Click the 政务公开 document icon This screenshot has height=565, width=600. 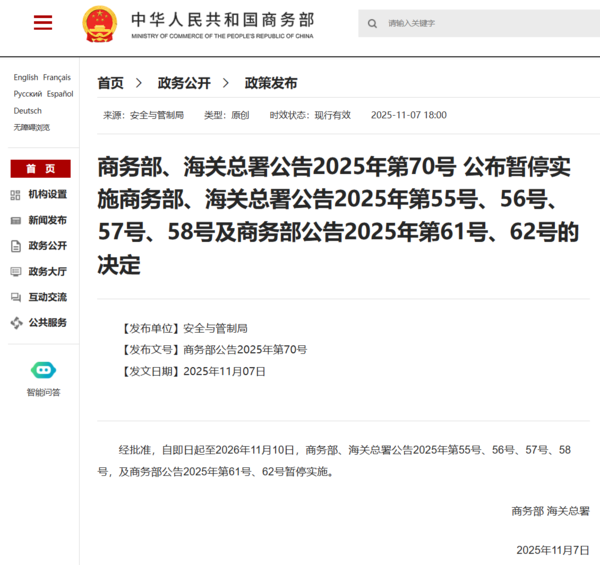click(16, 246)
